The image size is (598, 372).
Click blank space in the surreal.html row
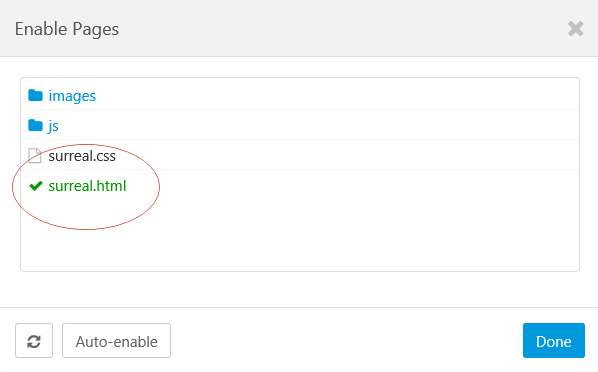(x=351, y=186)
